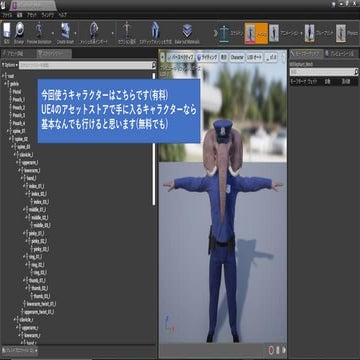360x360 pixels.
Task: Click the Unreal Engine logo icon
Action: (x=4, y=4)
